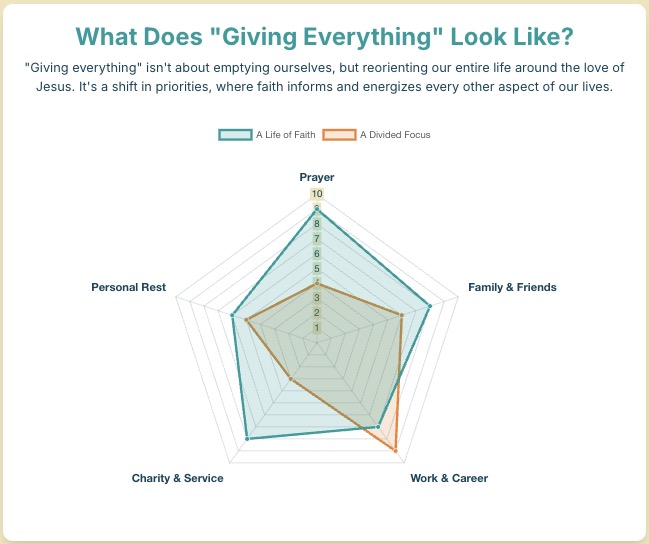Image resolution: width=649 pixels, height=544 pixels.
Task: Click the "Family & Friends" axis label
Action: (x=512, y=287)
